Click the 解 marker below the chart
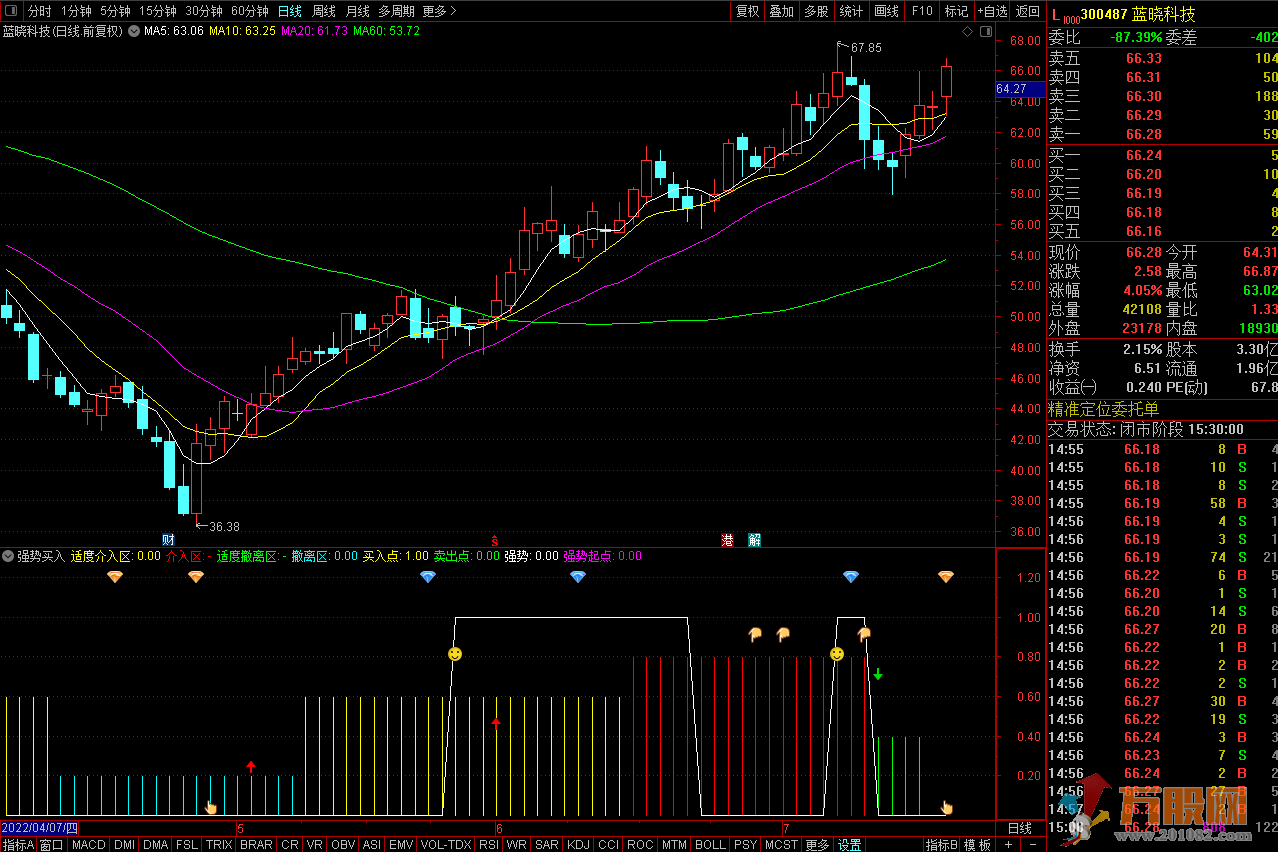 point(754,540)
